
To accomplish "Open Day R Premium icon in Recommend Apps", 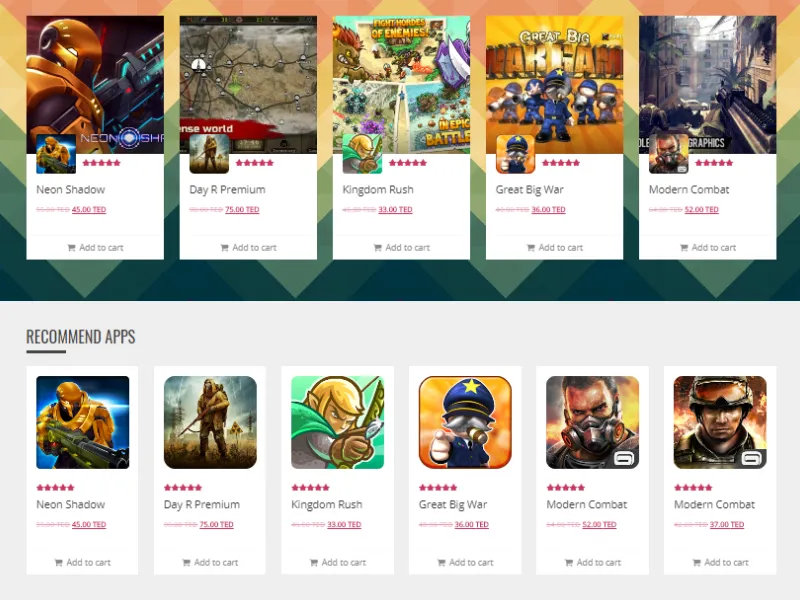I will coord(210,422).
